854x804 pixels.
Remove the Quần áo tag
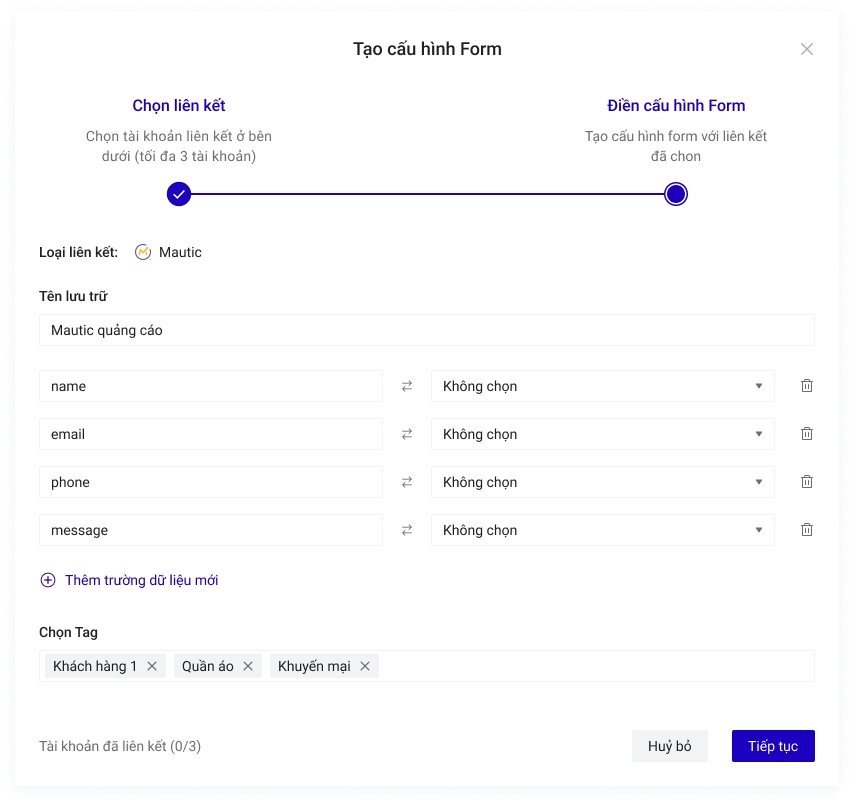click(248, 666)
